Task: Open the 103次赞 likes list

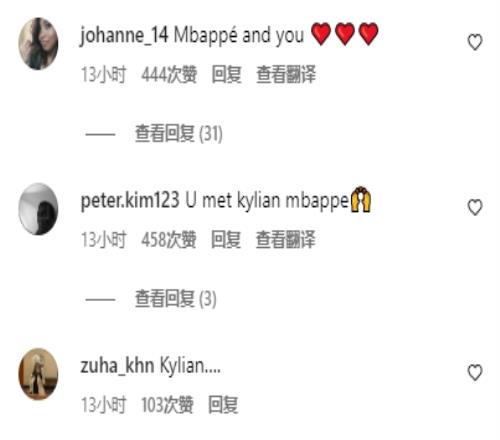Action: (167, 405)
